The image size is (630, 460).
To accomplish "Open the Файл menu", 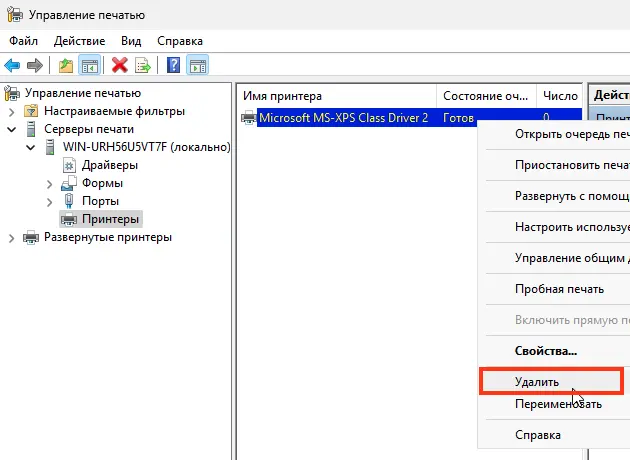I will coord(23,41).
